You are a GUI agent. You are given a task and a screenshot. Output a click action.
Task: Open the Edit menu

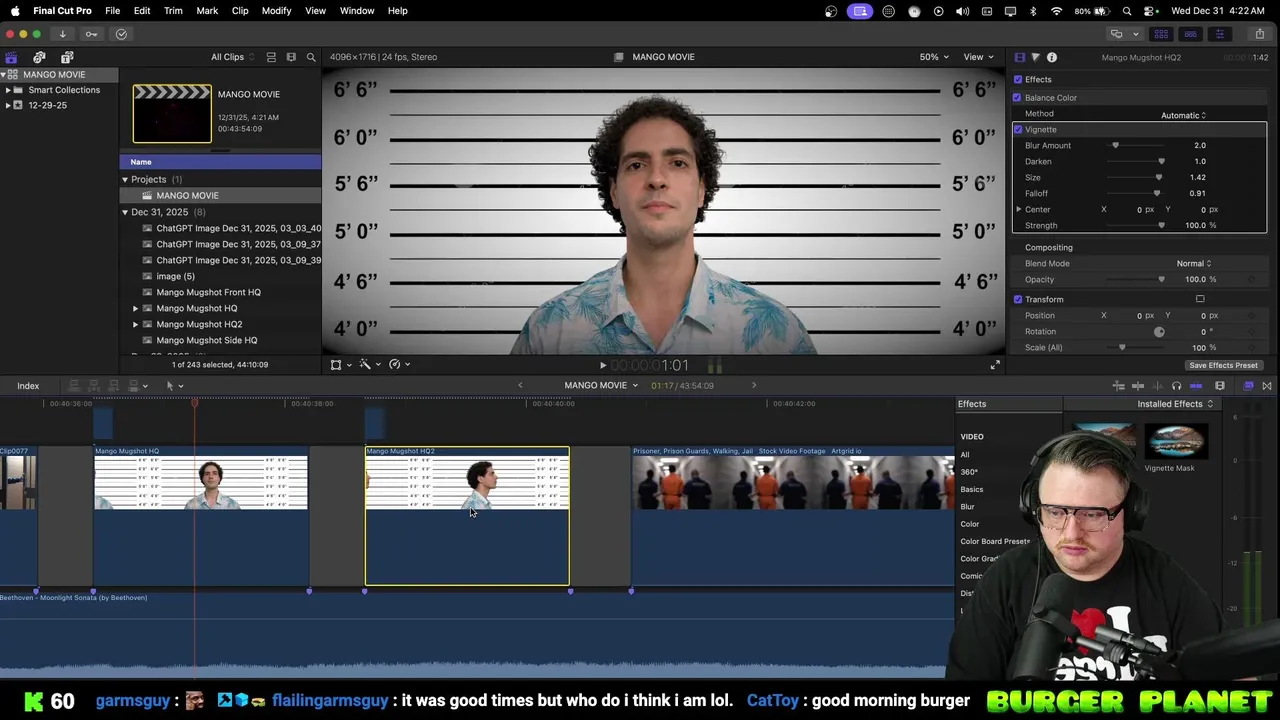point(142,11)
